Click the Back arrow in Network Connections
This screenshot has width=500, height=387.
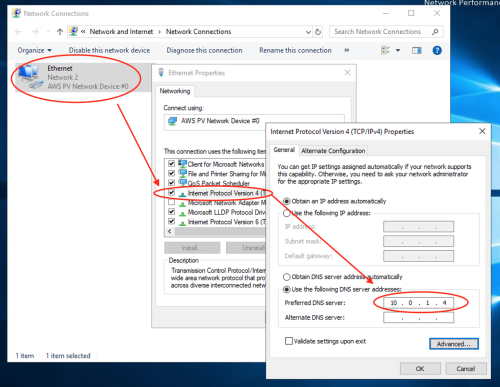[x=18, y=32]
